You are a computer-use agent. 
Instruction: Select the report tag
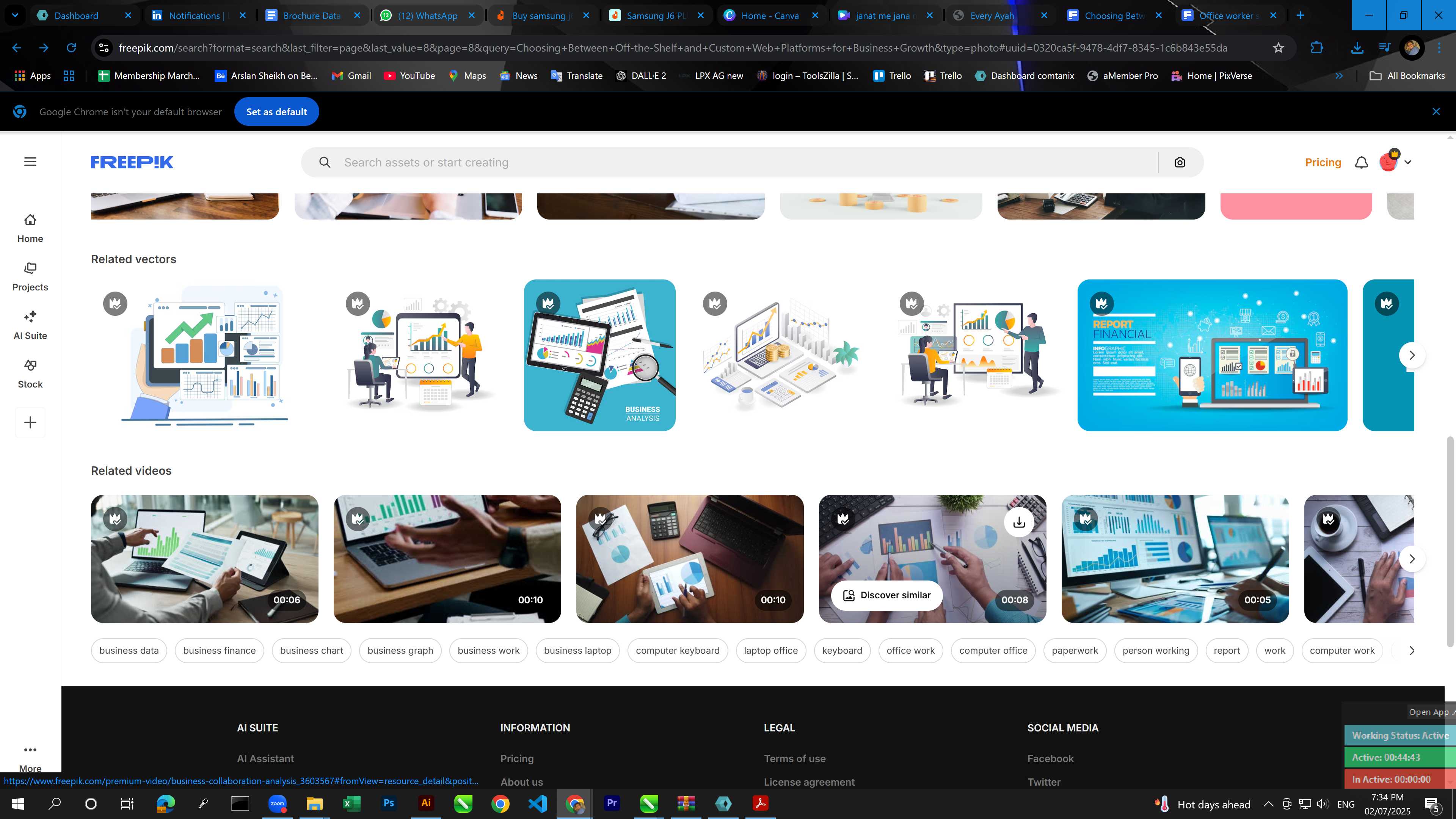pos(1227,651)
